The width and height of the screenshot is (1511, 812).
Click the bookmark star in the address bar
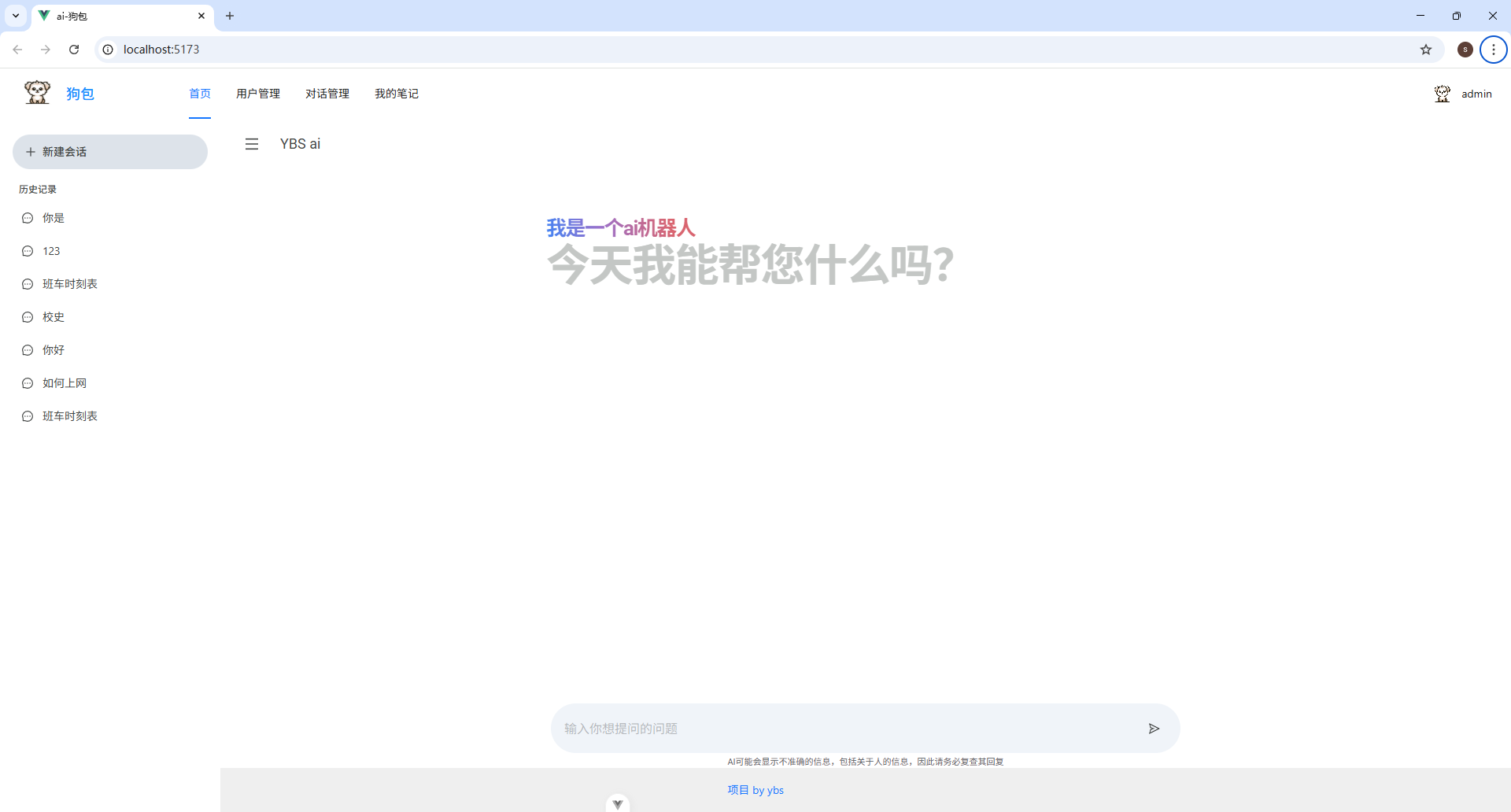point(1426,49)
